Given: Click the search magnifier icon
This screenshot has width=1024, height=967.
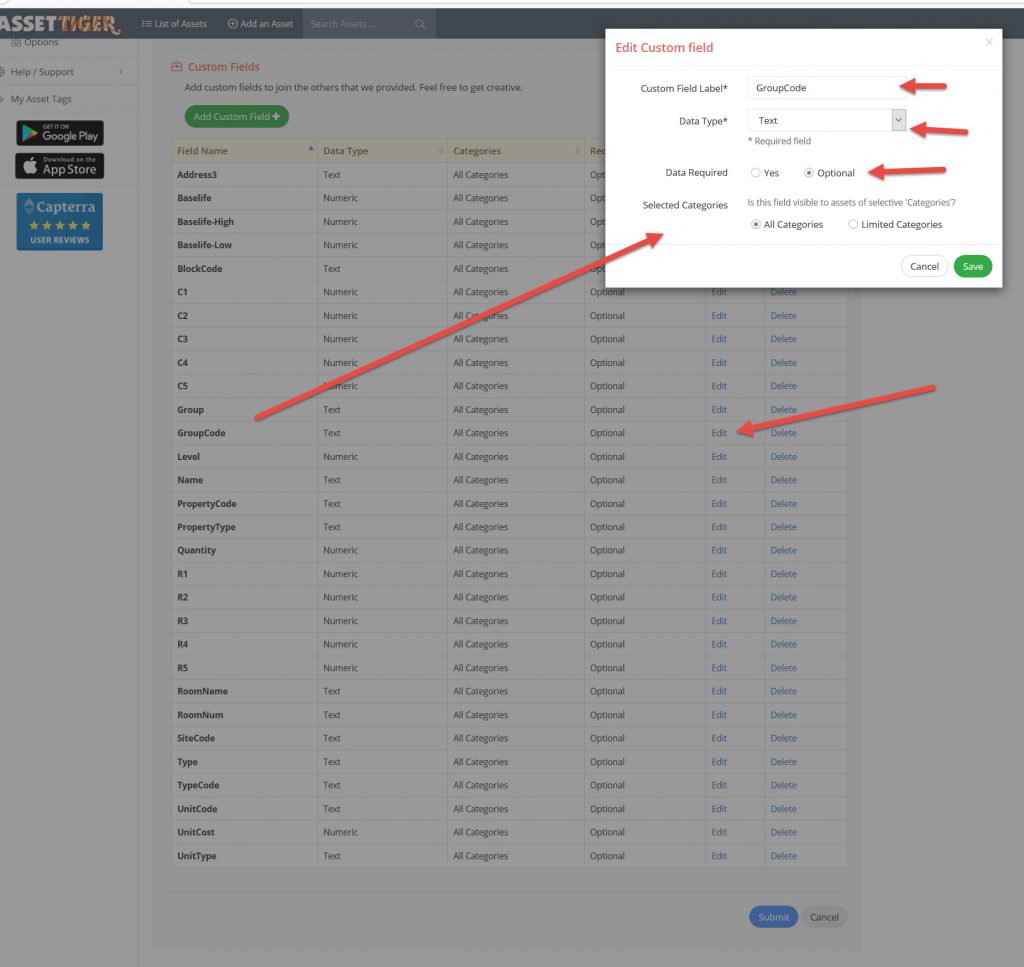Looking at the screenshot, I should coord(420,24).
